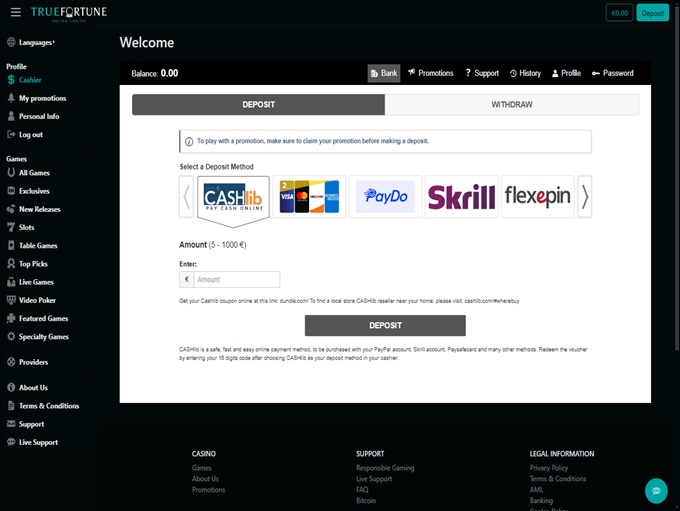
Task: Select the Flexepin payment logo
Action: click(537, 197)
